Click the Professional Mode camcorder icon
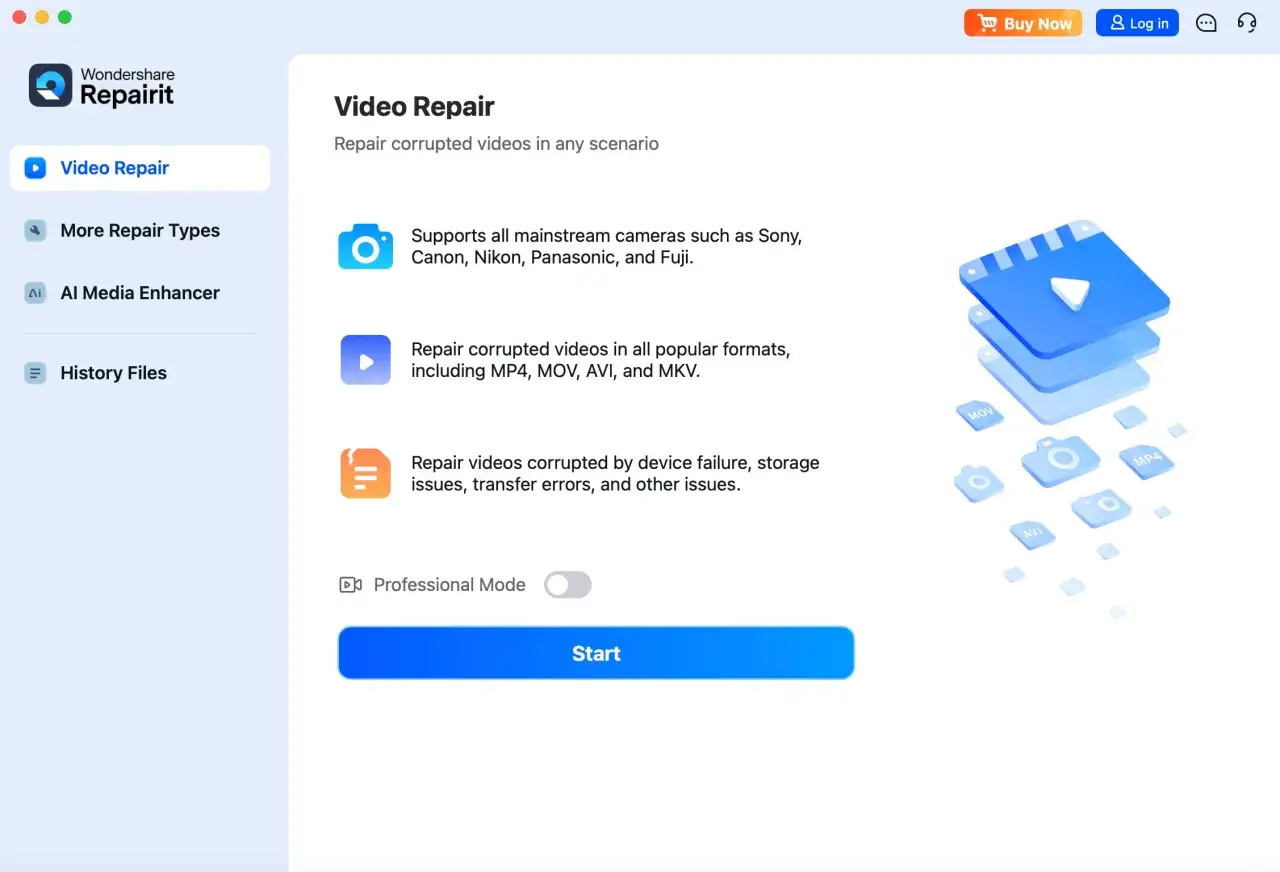The width and height of the screenshot is (1280, 872). coord(350,585)
